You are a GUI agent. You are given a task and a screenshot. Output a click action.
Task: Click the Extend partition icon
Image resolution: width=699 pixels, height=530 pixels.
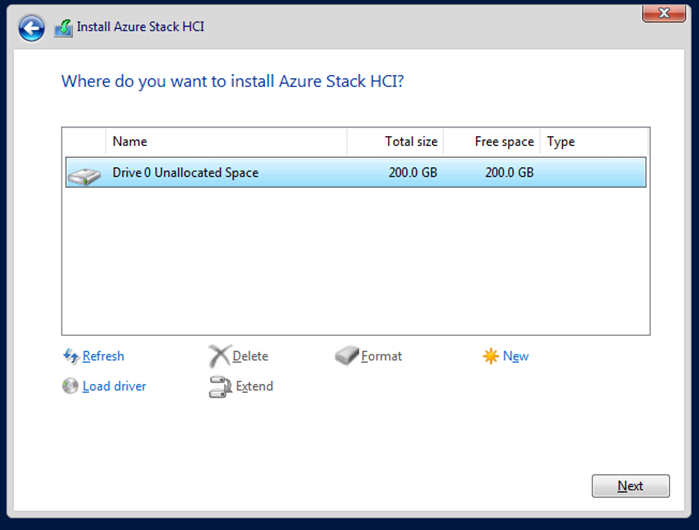point(220,386)
